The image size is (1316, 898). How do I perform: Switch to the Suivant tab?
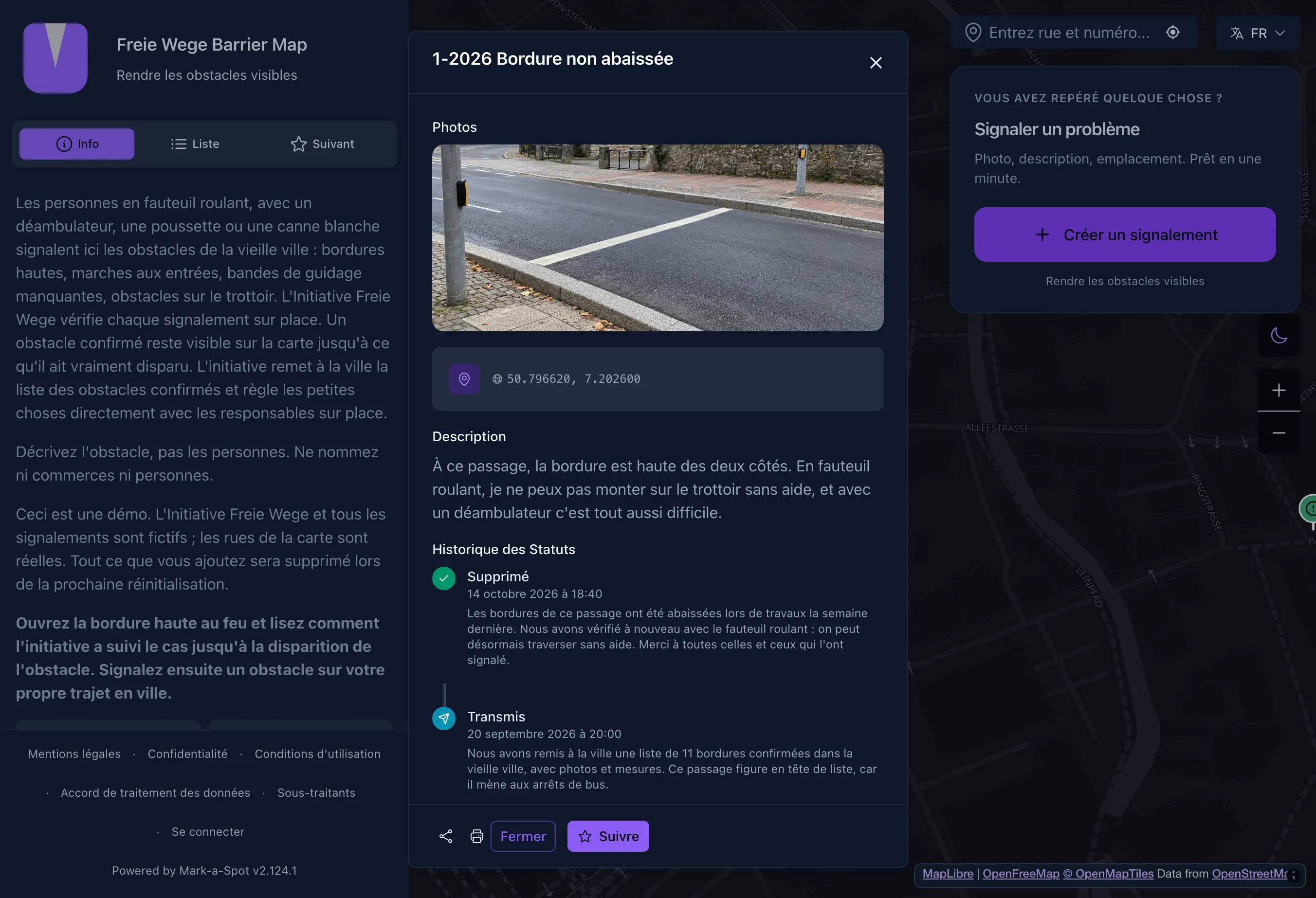[322, 144]
